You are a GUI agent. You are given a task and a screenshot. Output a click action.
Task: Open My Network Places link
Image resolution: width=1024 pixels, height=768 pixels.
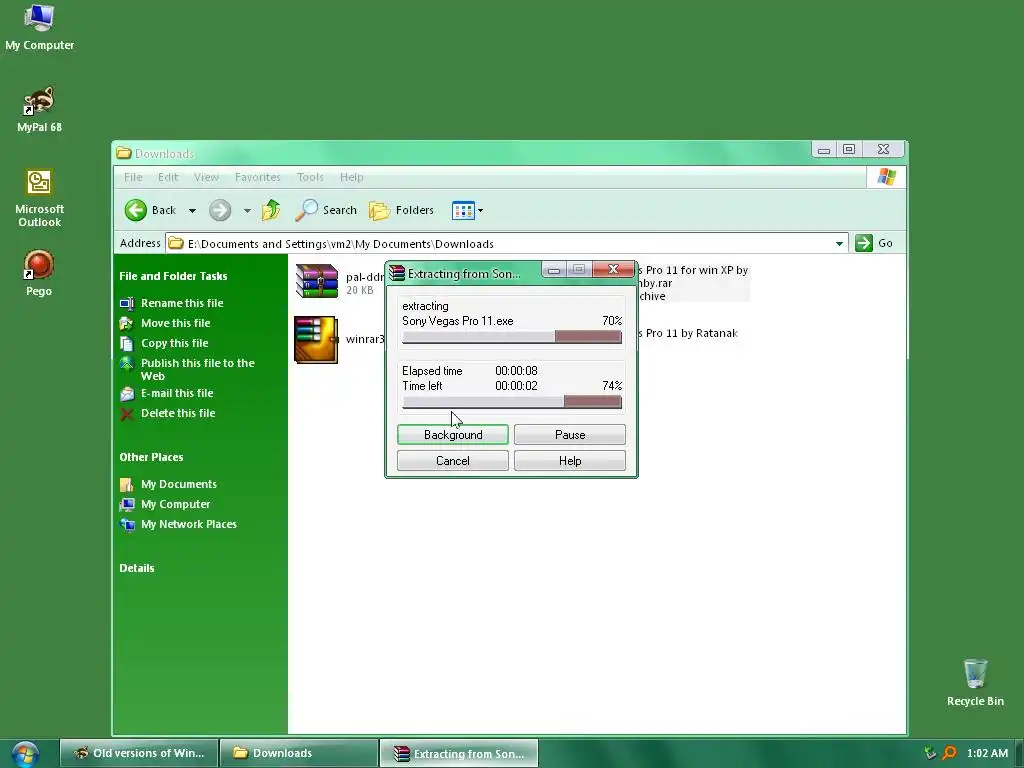click(189, 524)
